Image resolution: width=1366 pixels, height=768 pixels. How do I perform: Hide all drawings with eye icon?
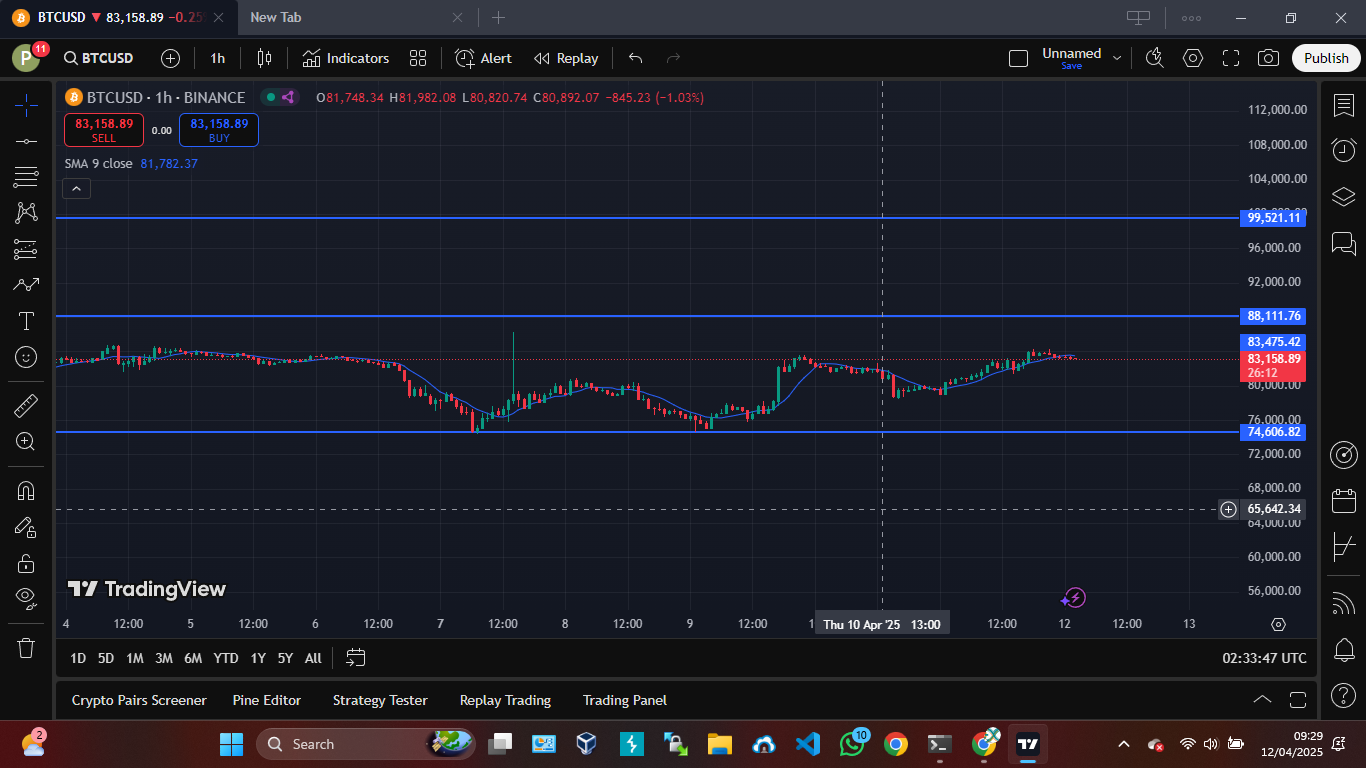(26, 599)
